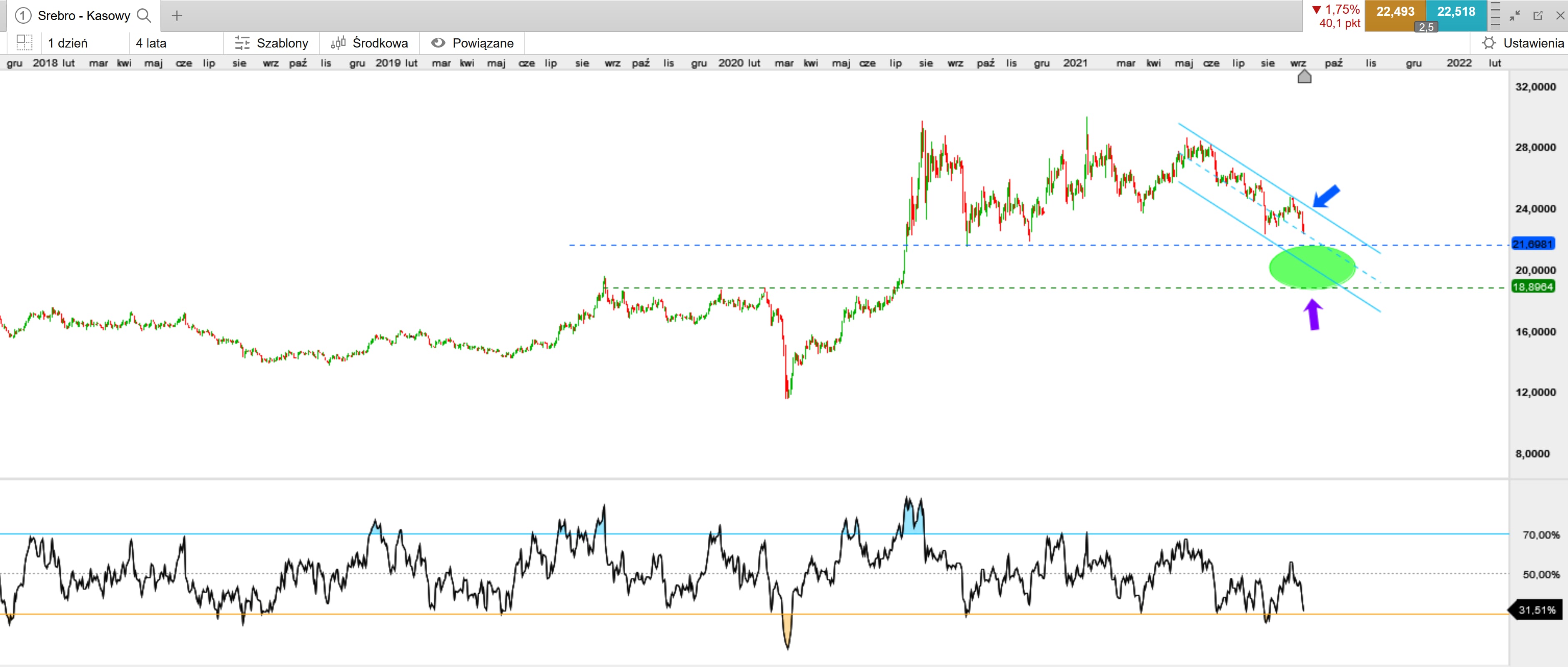Click the Ustawienia gear icon
This screenshot has height=667, width=1568.
tap(1488, 43)
